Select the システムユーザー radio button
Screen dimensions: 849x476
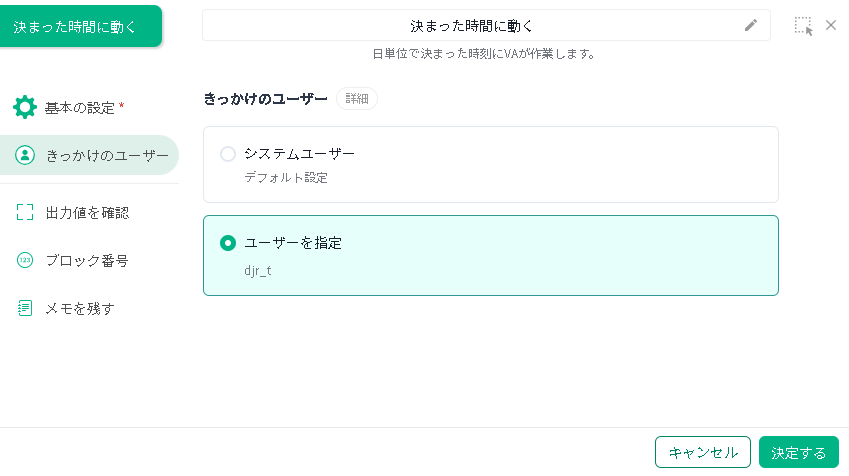pyautogui.click(x=228, y=154)
